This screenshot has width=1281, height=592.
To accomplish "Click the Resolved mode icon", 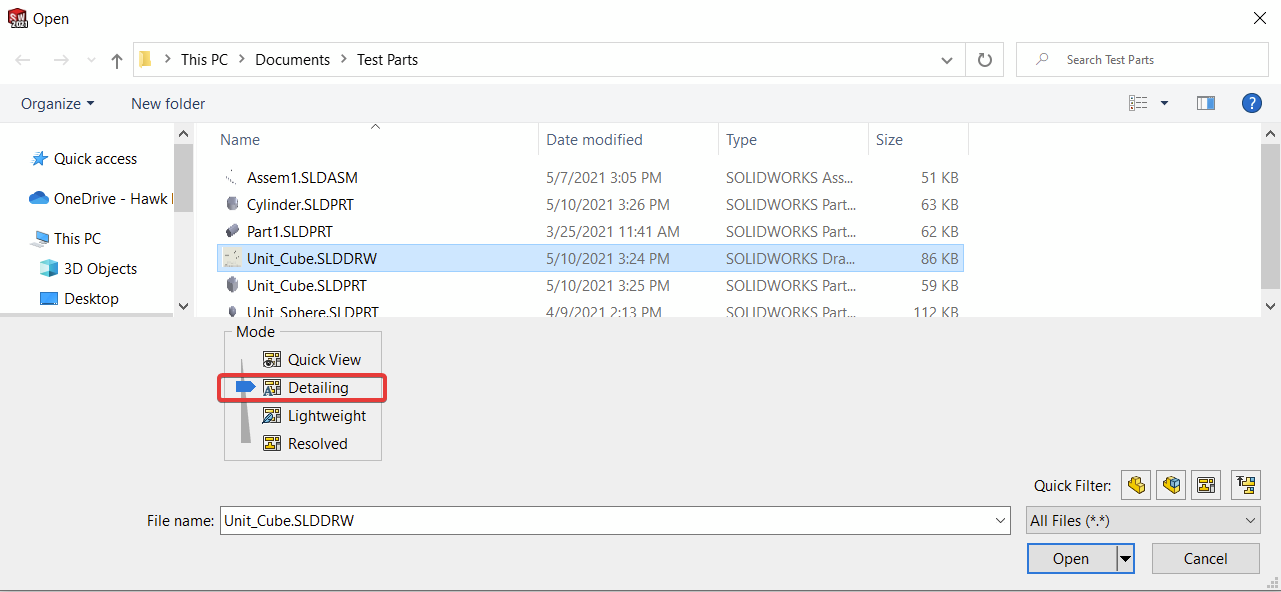I will [x=272, y=443].
